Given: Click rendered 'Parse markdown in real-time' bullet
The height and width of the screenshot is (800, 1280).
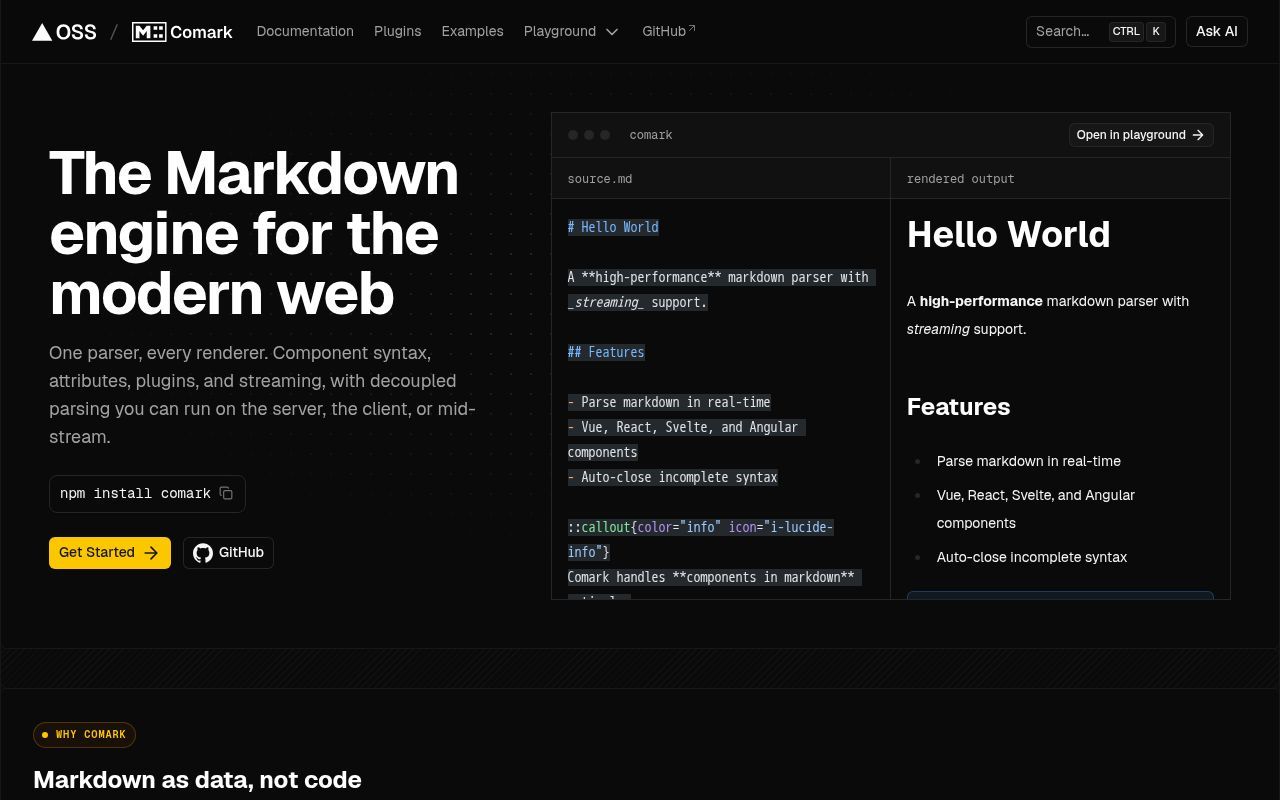Looking at the screenshot, I should (1029, 461).
